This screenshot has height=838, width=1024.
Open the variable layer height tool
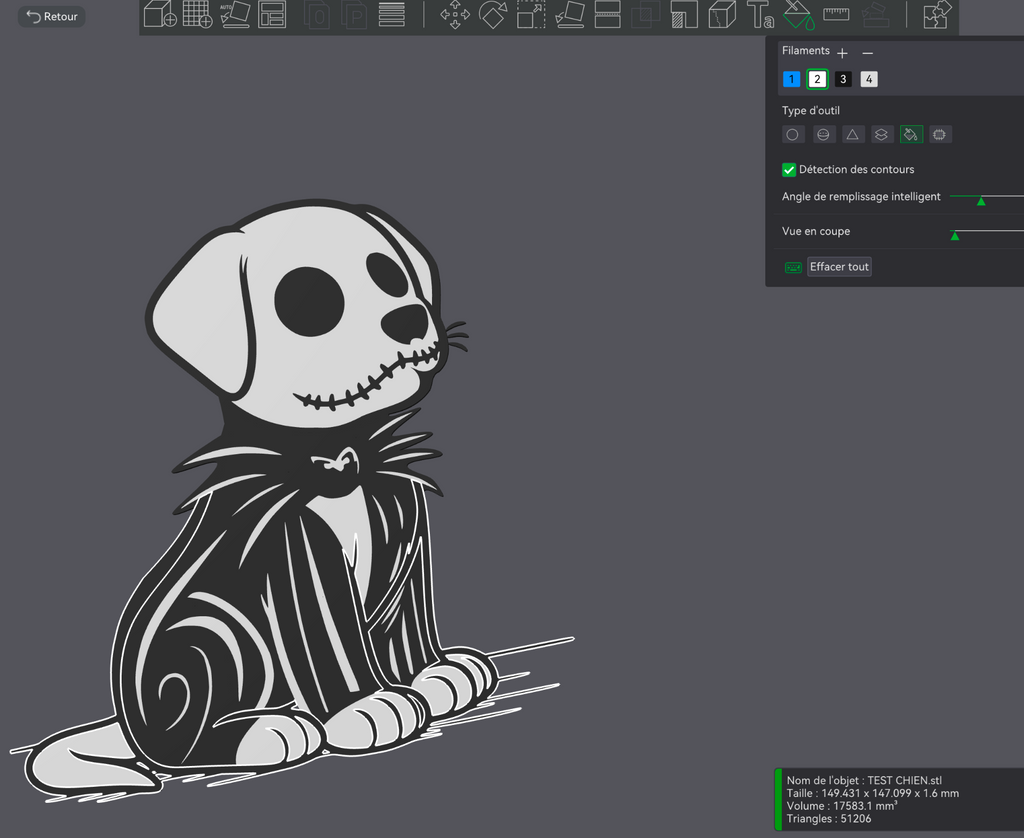pos(392,14)
